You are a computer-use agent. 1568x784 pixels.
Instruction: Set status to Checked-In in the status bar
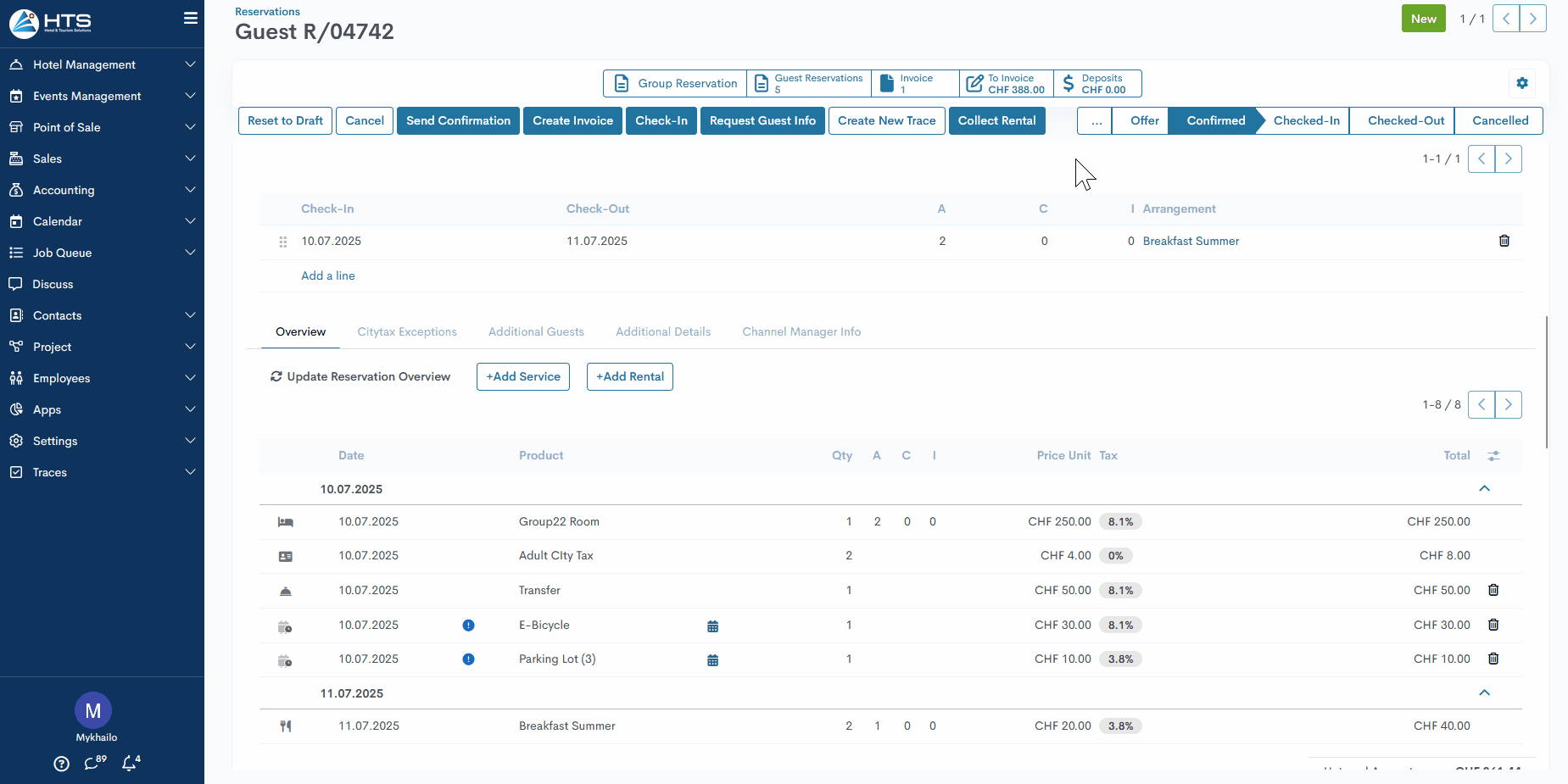tap(1306, 120)
